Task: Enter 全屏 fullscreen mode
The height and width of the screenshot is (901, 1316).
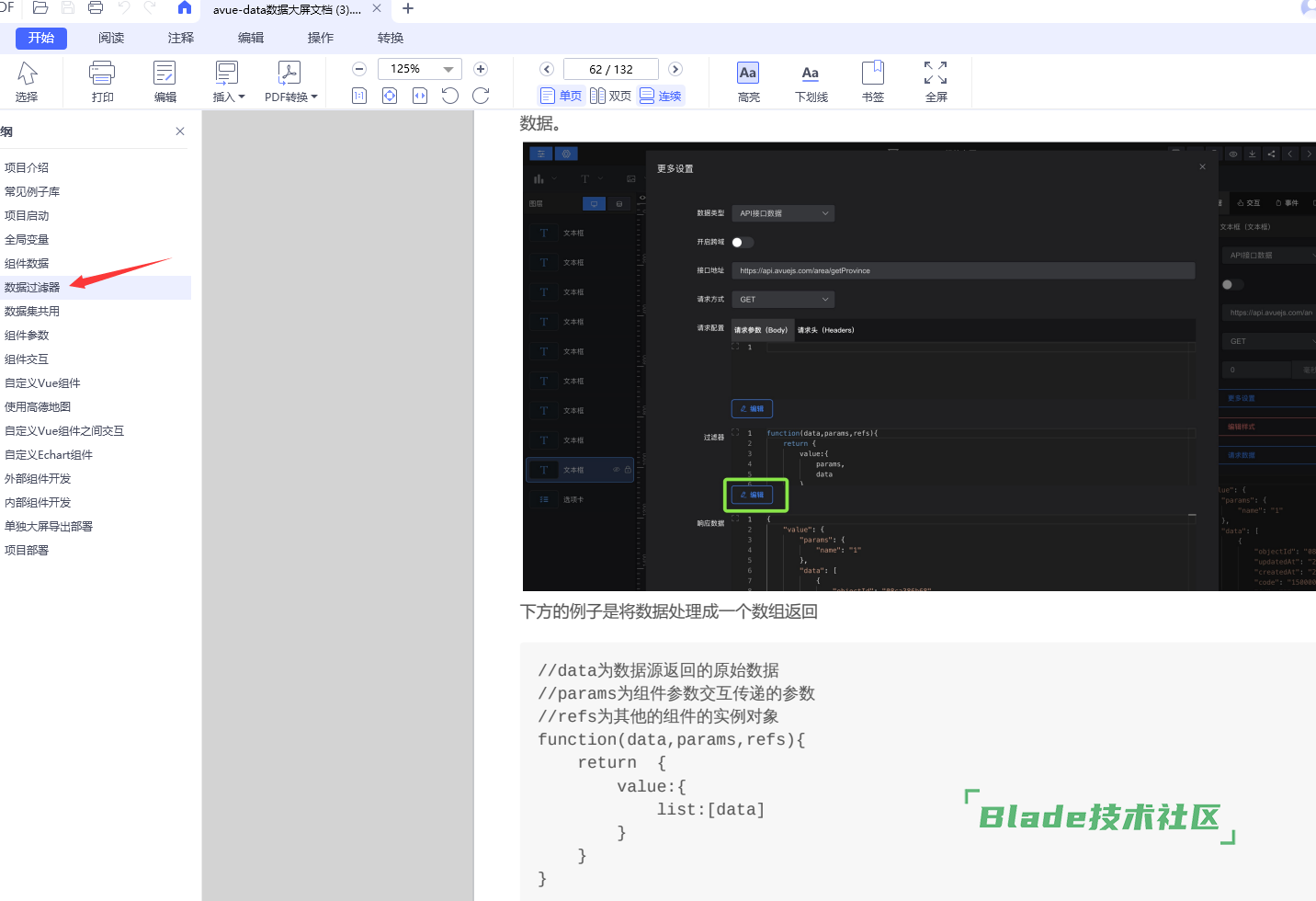Action: pyautogui.click(x=936, y=82)
